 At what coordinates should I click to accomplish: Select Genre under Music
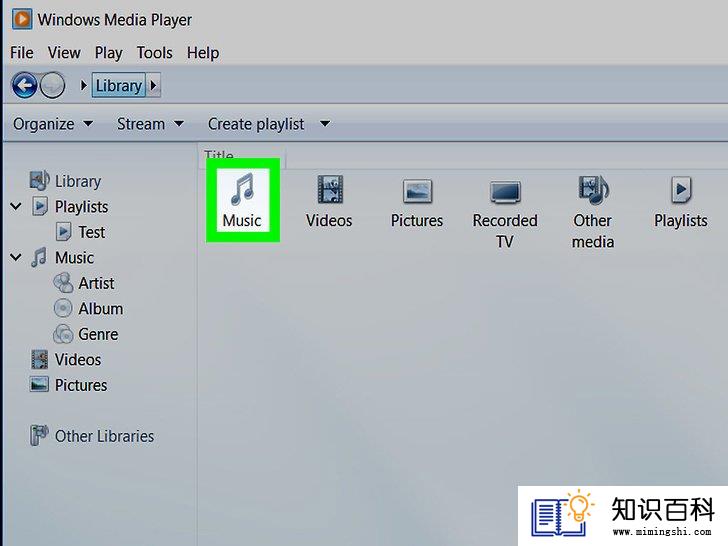click(98, 334)
